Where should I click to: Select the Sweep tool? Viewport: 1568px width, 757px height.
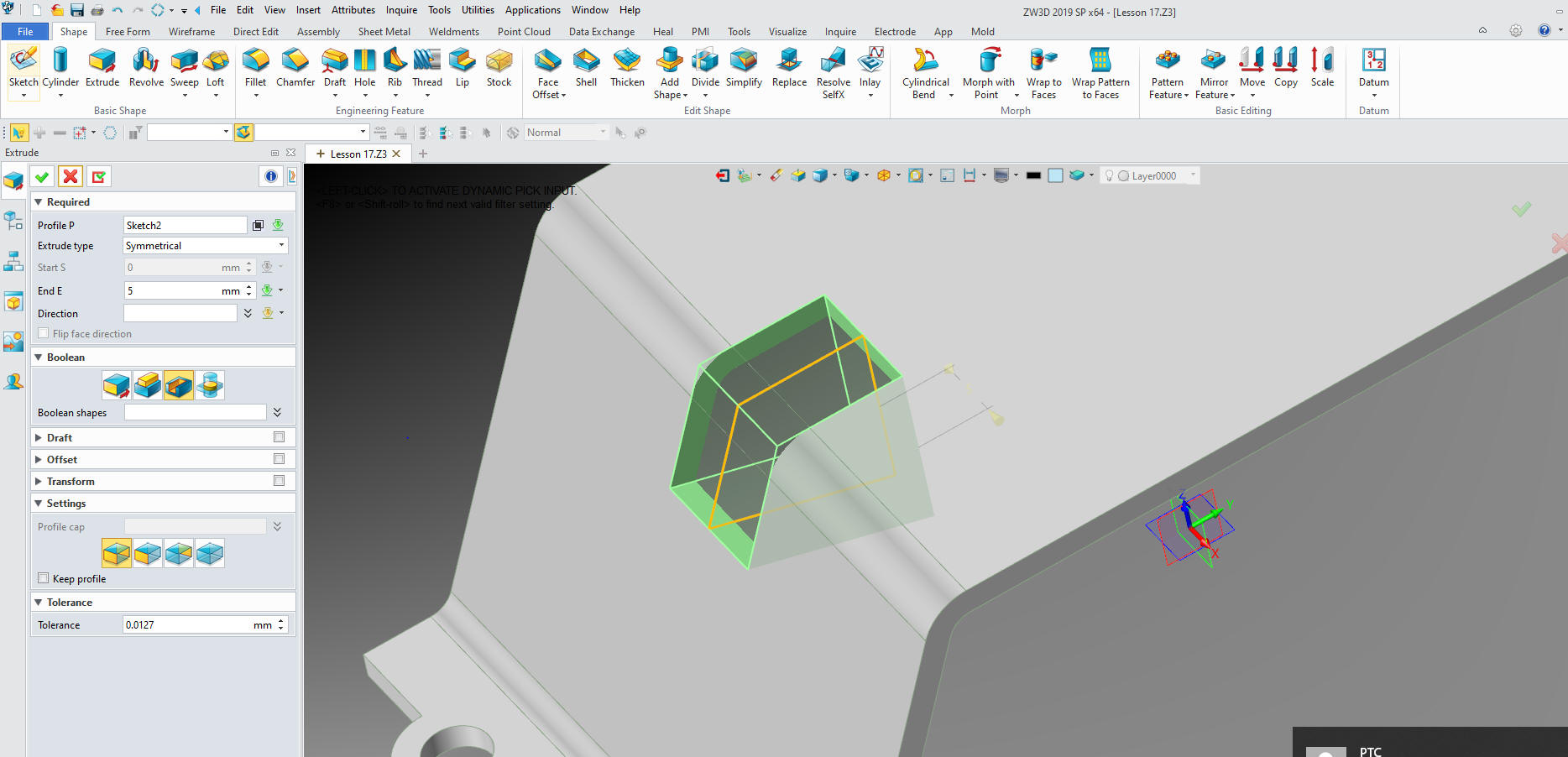185,67
